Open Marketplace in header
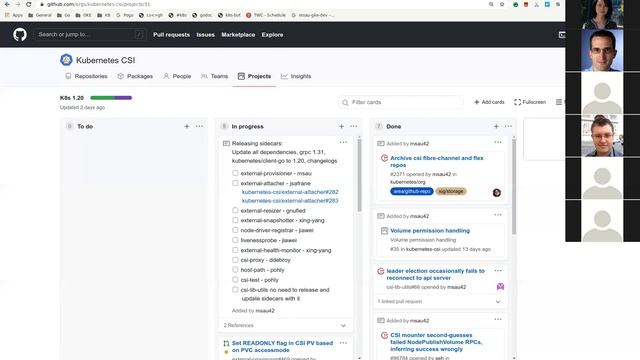Image resolution: width=640 pixels, height=360 pixels. pos(238,35)
